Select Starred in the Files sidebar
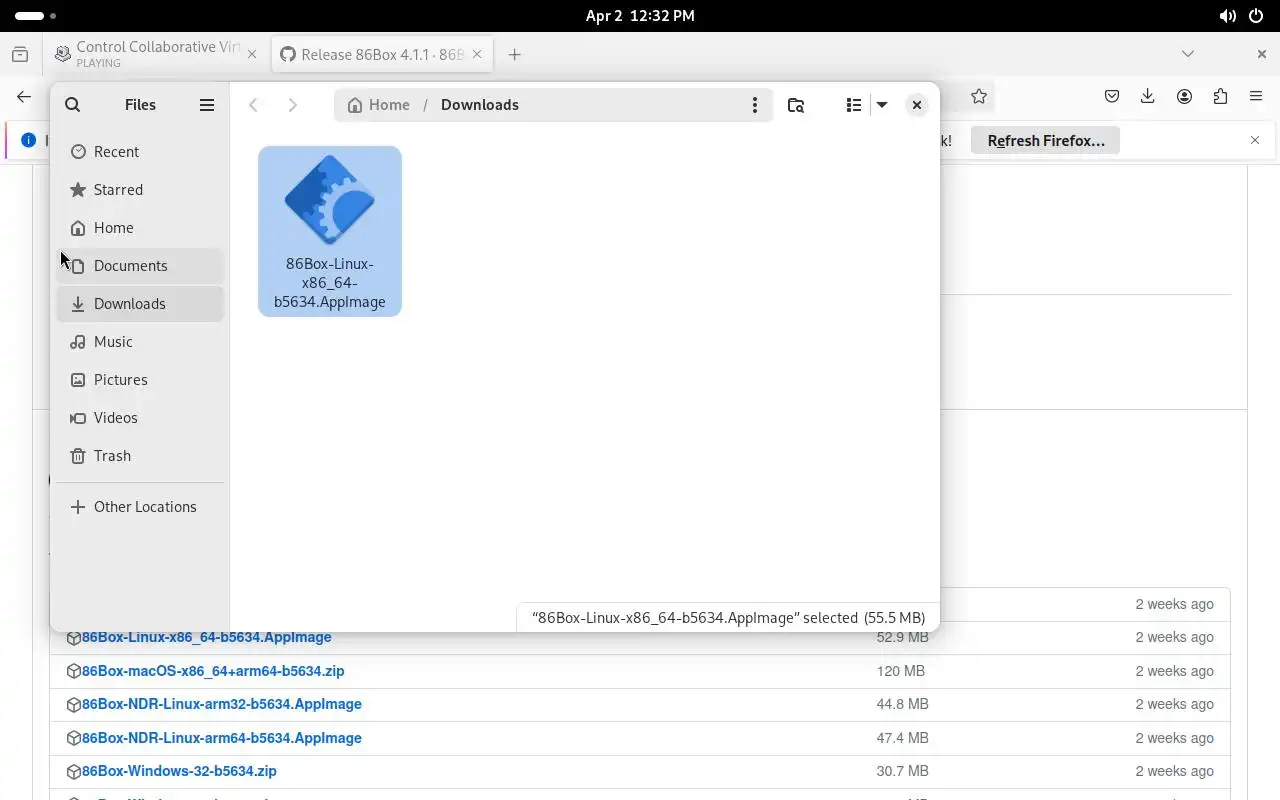1280x800 pixels. pos(140,189)
